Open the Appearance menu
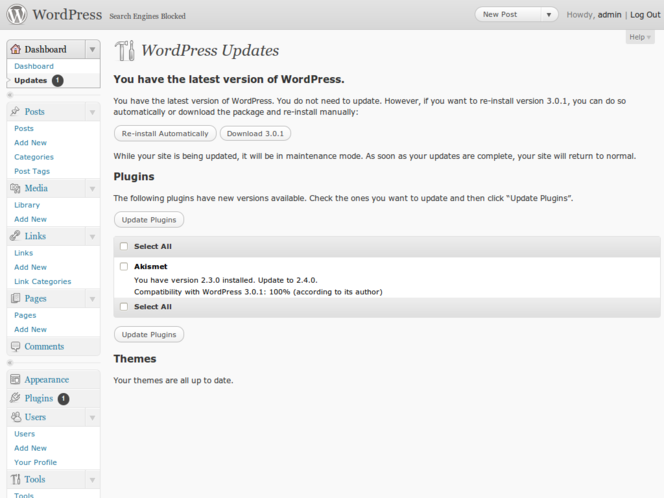 coord(46,380)
